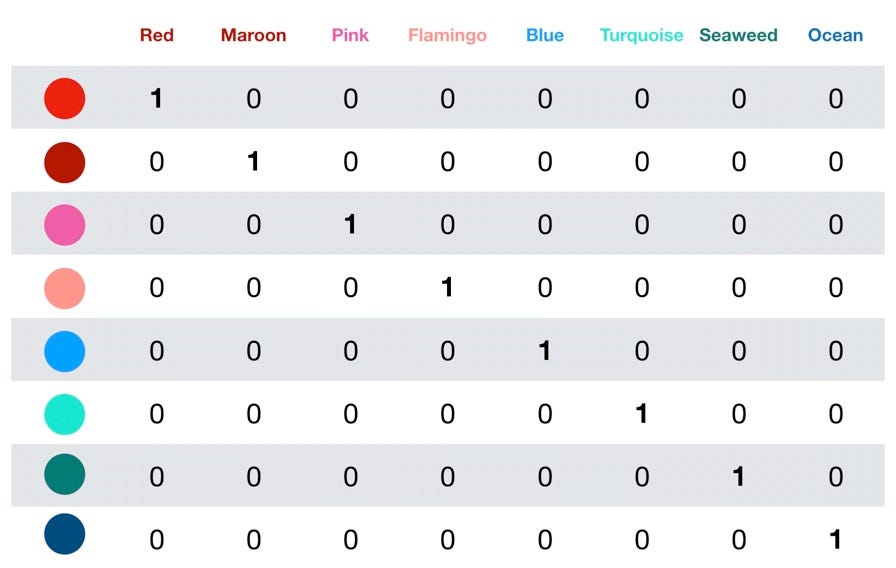
Task: Click the Ocean column header
Action: click(x=835, y=35)
